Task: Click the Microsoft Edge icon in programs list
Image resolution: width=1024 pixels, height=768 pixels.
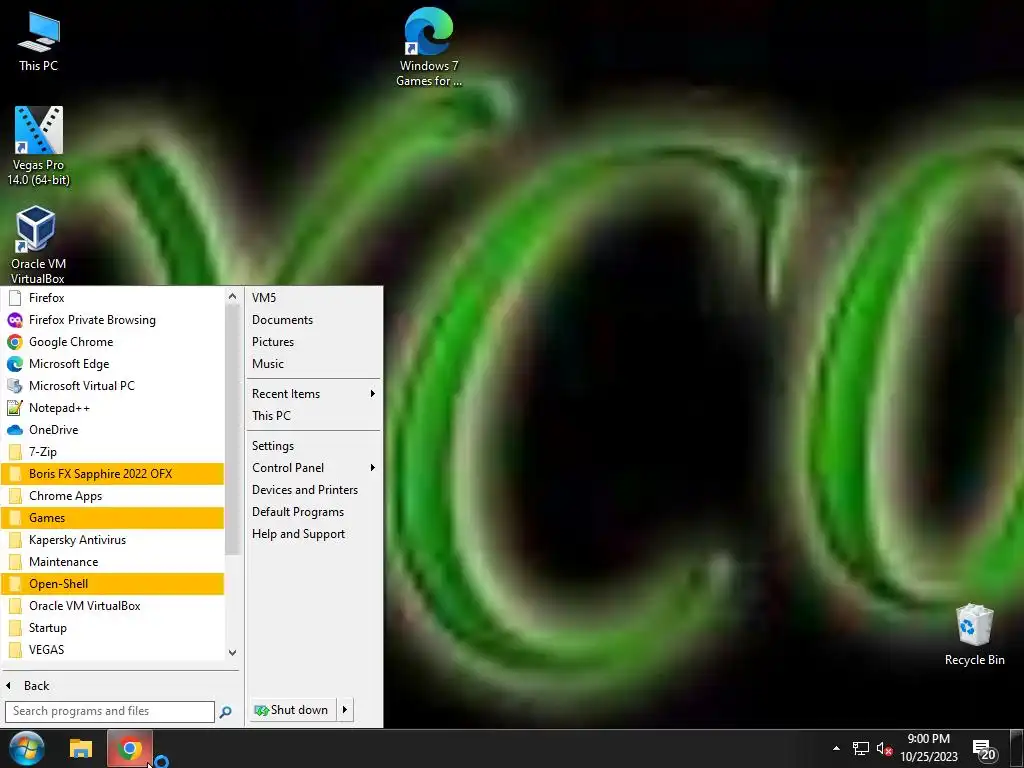Action: (x=14, y=364)
